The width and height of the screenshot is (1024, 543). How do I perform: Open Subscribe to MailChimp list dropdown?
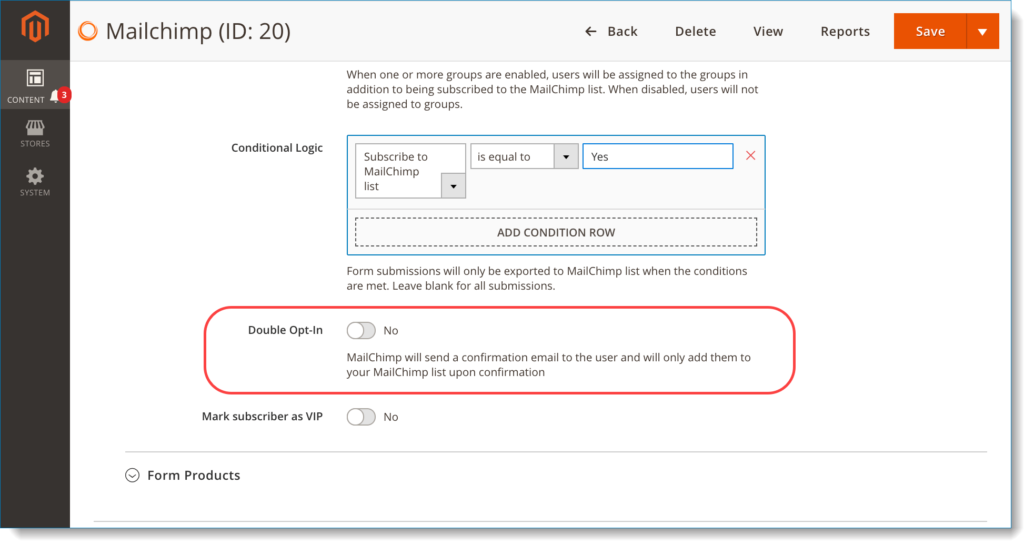pyautogui.click(x=410, y=171)
